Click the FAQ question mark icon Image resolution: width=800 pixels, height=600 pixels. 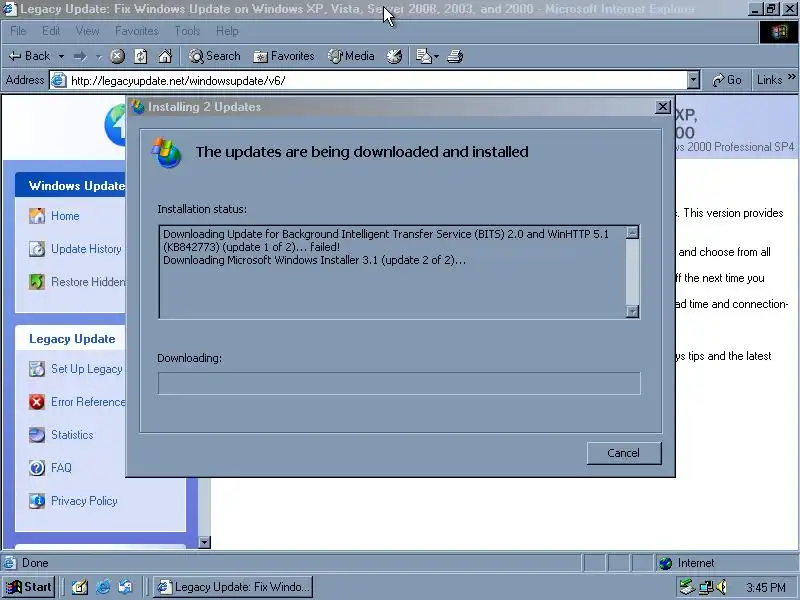coord(37,468)
